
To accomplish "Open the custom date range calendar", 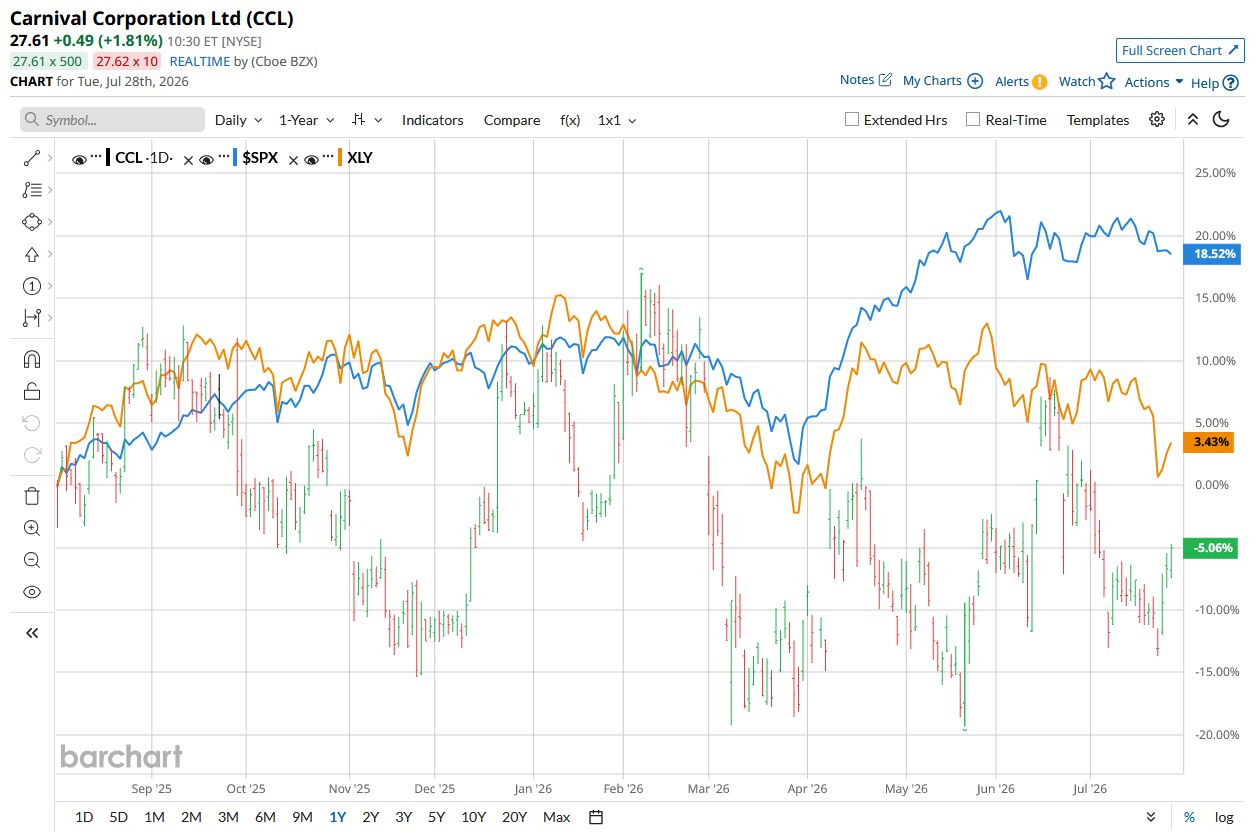I will (596, 817).
